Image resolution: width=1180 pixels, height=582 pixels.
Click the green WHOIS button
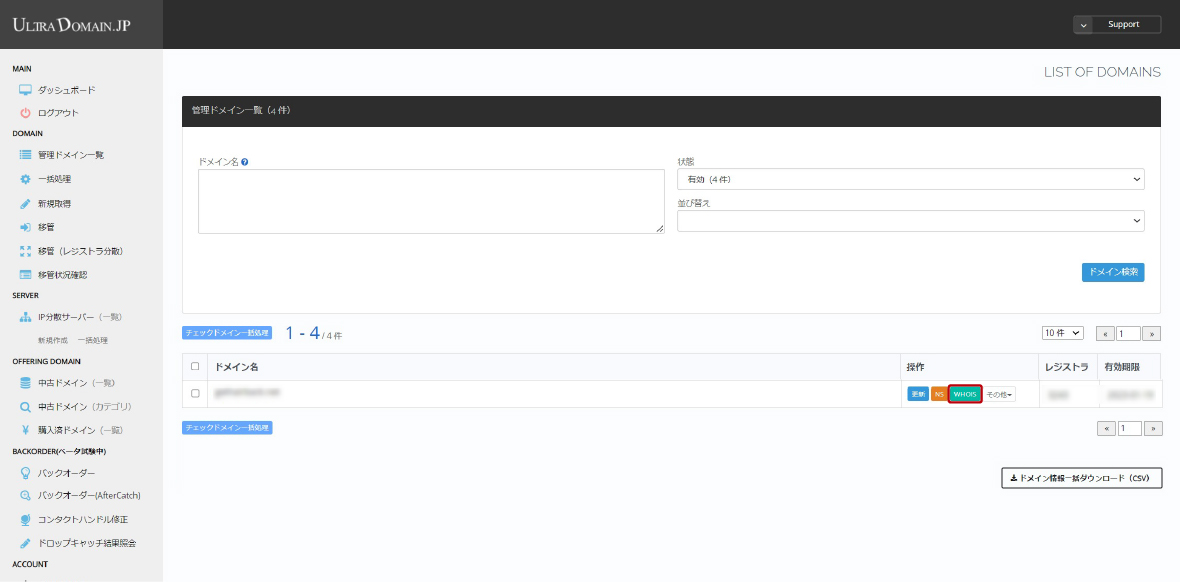point(965,394)
